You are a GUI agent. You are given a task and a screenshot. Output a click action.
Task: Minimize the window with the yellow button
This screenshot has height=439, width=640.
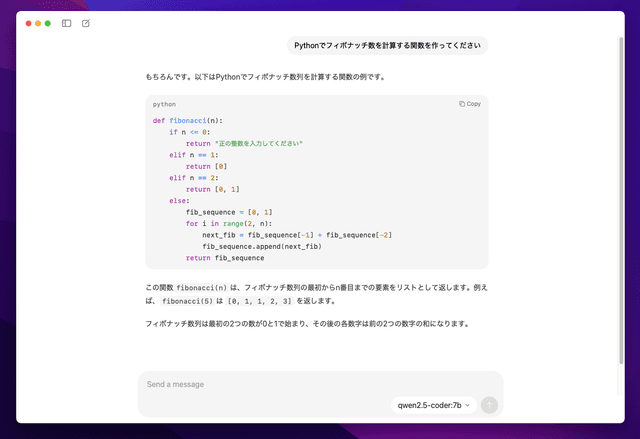[x=38, y=23]
